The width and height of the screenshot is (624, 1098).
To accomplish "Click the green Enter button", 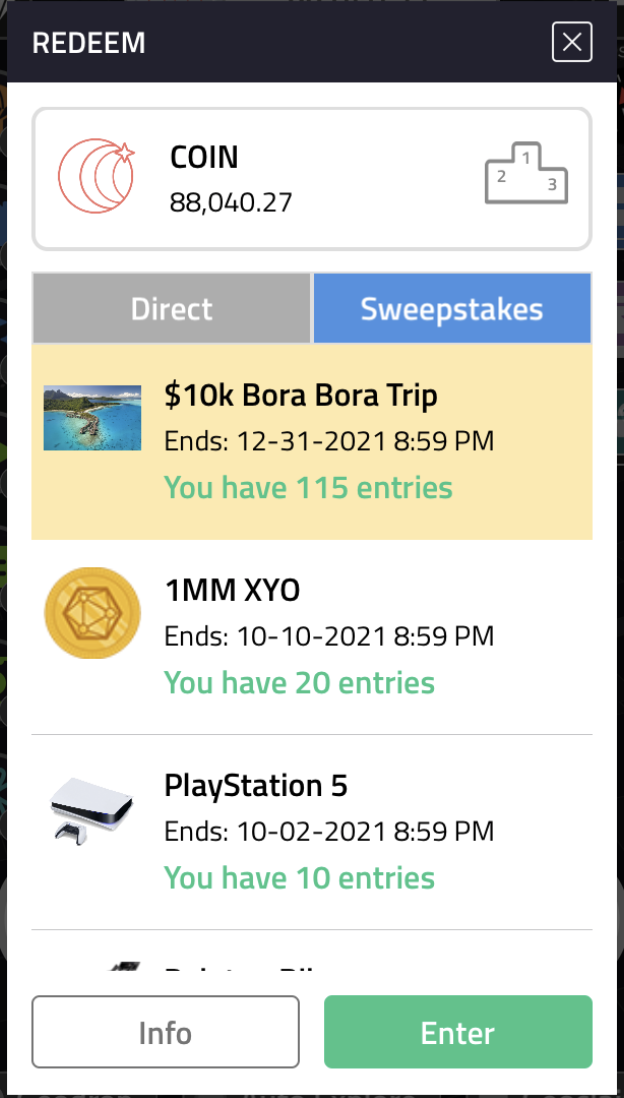I will (458, 1032).
